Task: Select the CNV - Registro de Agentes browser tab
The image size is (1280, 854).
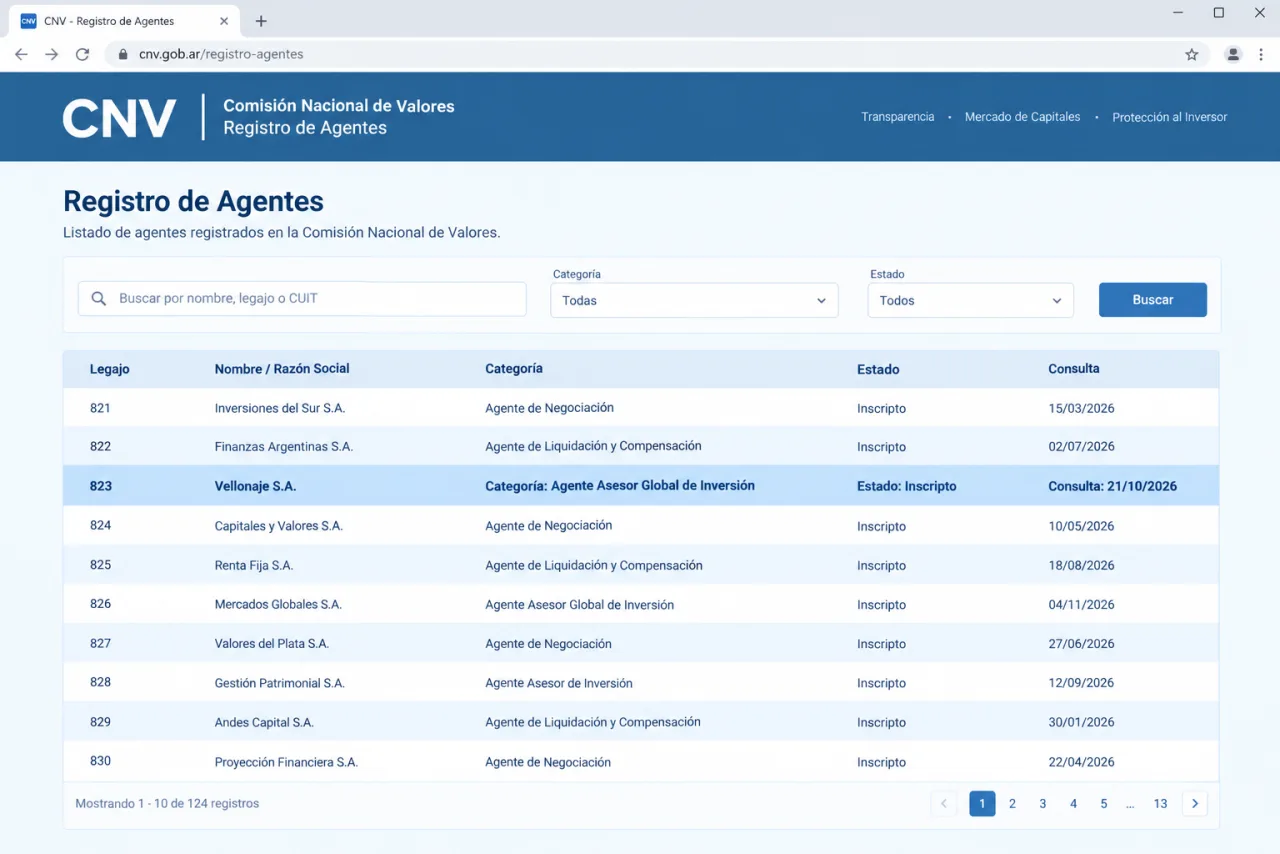Action: (125, 21)
